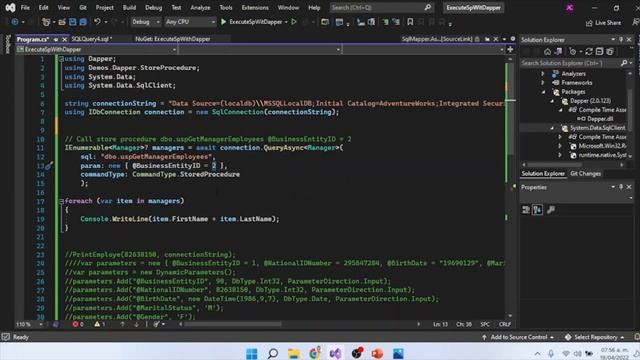Viewport: 640px width, 360px height.
Task: Open the 110% zoom level dropdown
Action: (x=29, y=324)
